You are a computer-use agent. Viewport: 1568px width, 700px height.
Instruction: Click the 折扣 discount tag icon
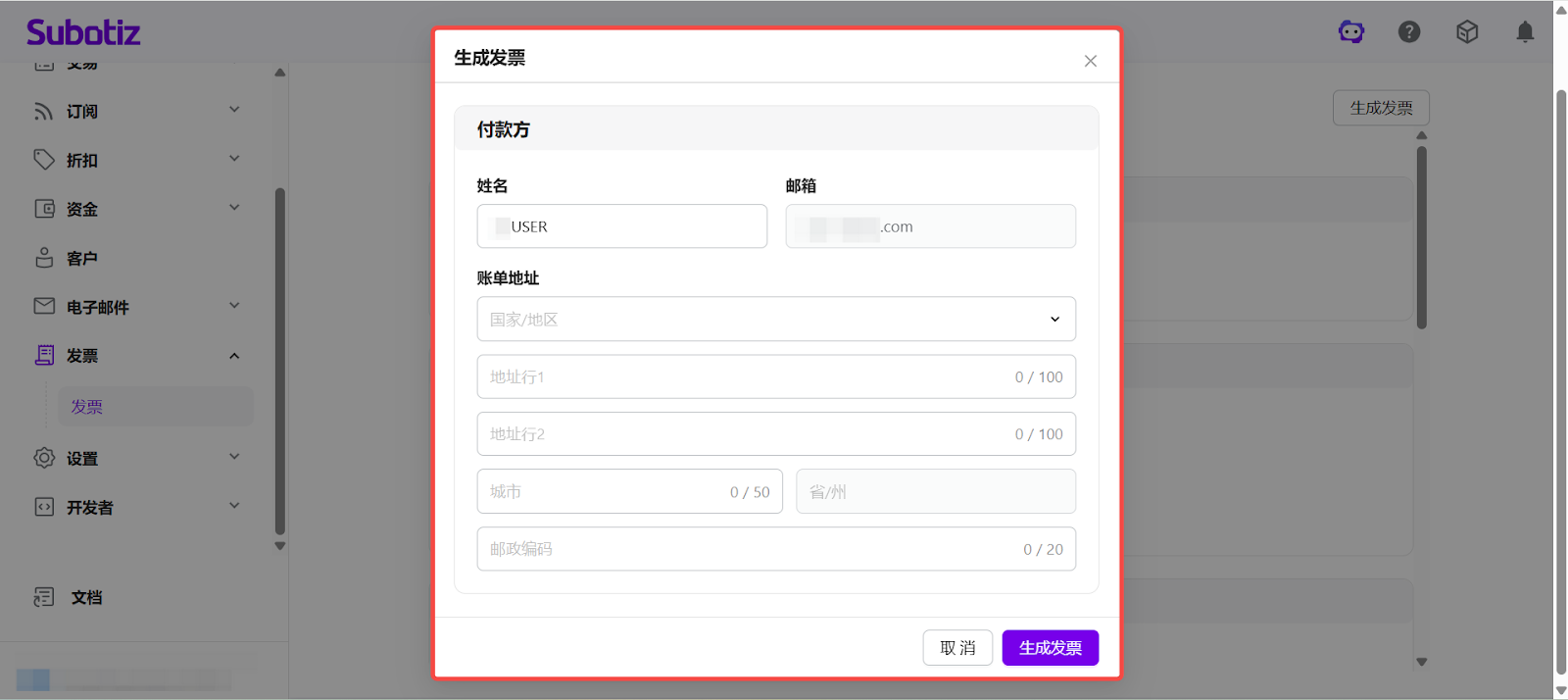44,160
